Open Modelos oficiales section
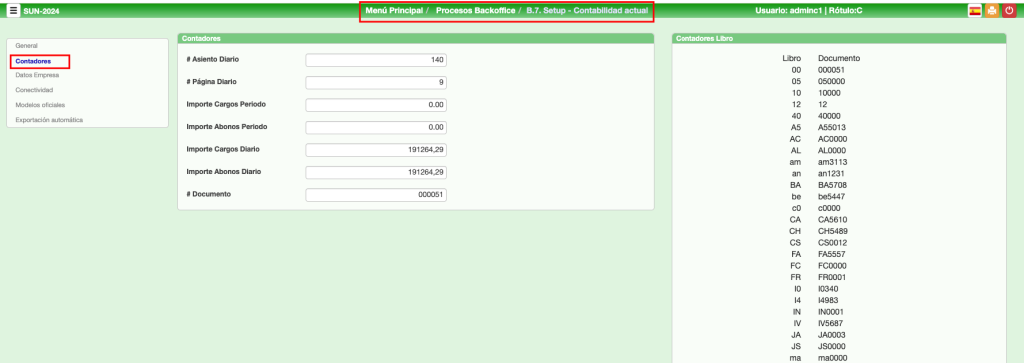Viewport: 1024px width, 363px height. (40, 104)
